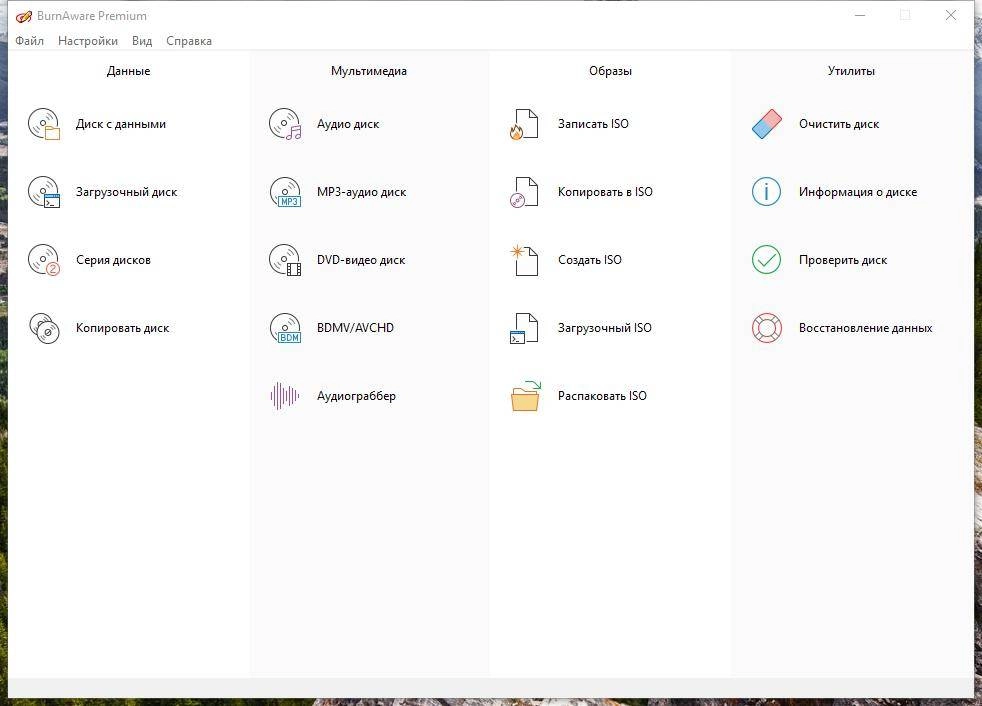This screenshot has height=706, width=982.
Task: Launch 'Копировать диск' text link
Action: coord(123,328)
